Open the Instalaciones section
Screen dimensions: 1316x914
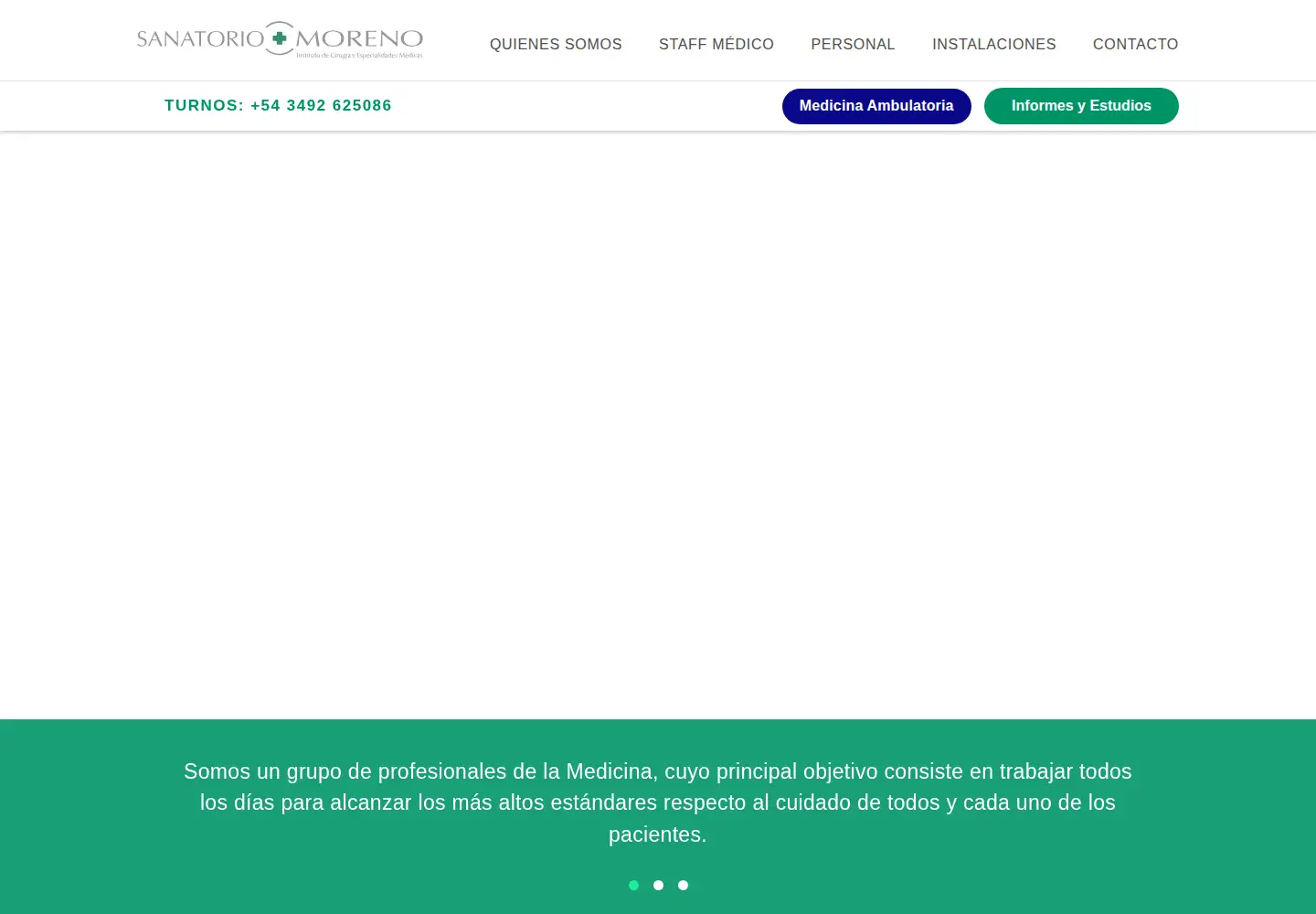click(x=994, y=44)
